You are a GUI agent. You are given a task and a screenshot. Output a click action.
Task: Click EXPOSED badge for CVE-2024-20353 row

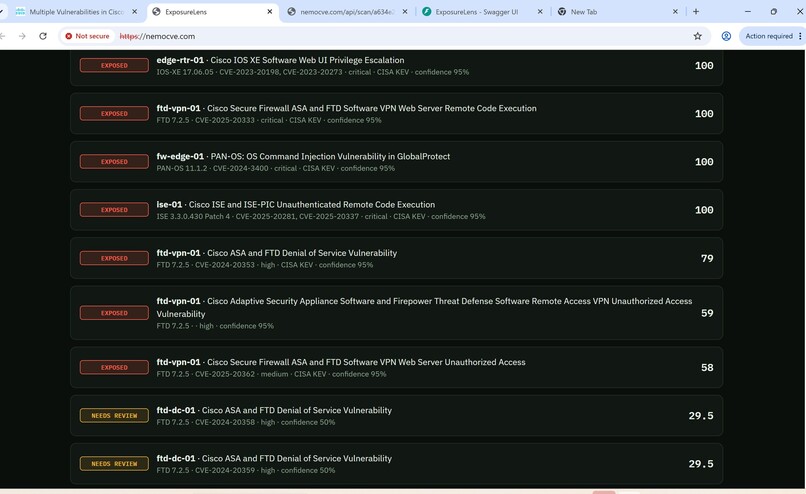click(x=114, y=258)
